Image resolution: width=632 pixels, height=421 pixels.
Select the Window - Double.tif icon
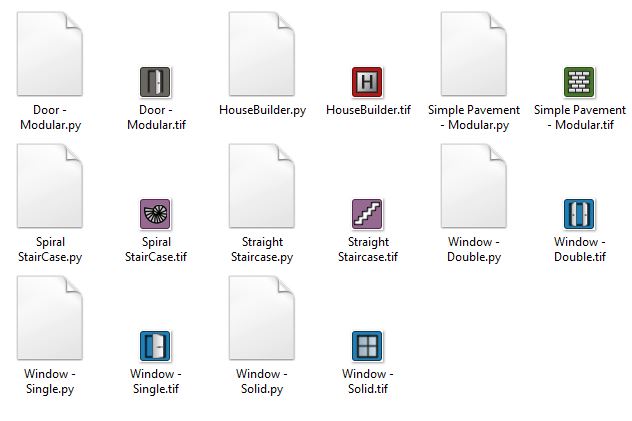coord(579,214)
